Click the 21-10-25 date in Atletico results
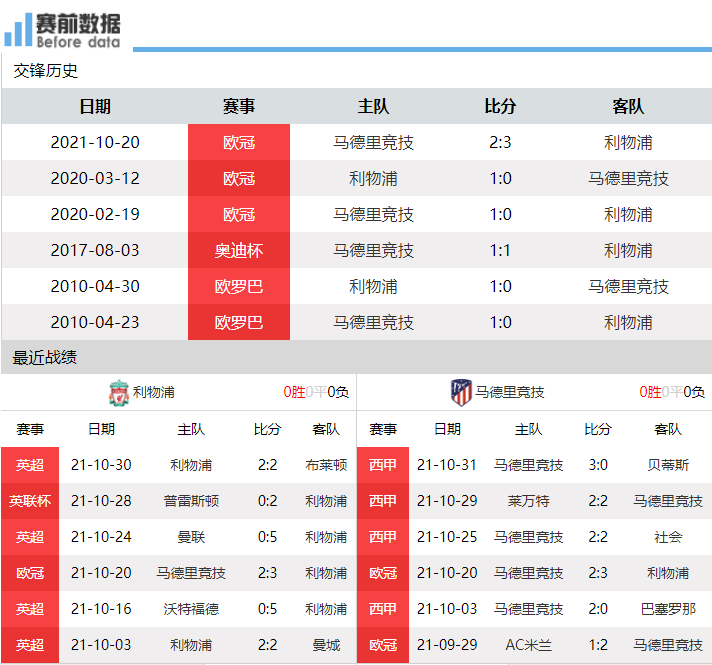The height and width of the screenshot is (665, 712). point(447,537)
